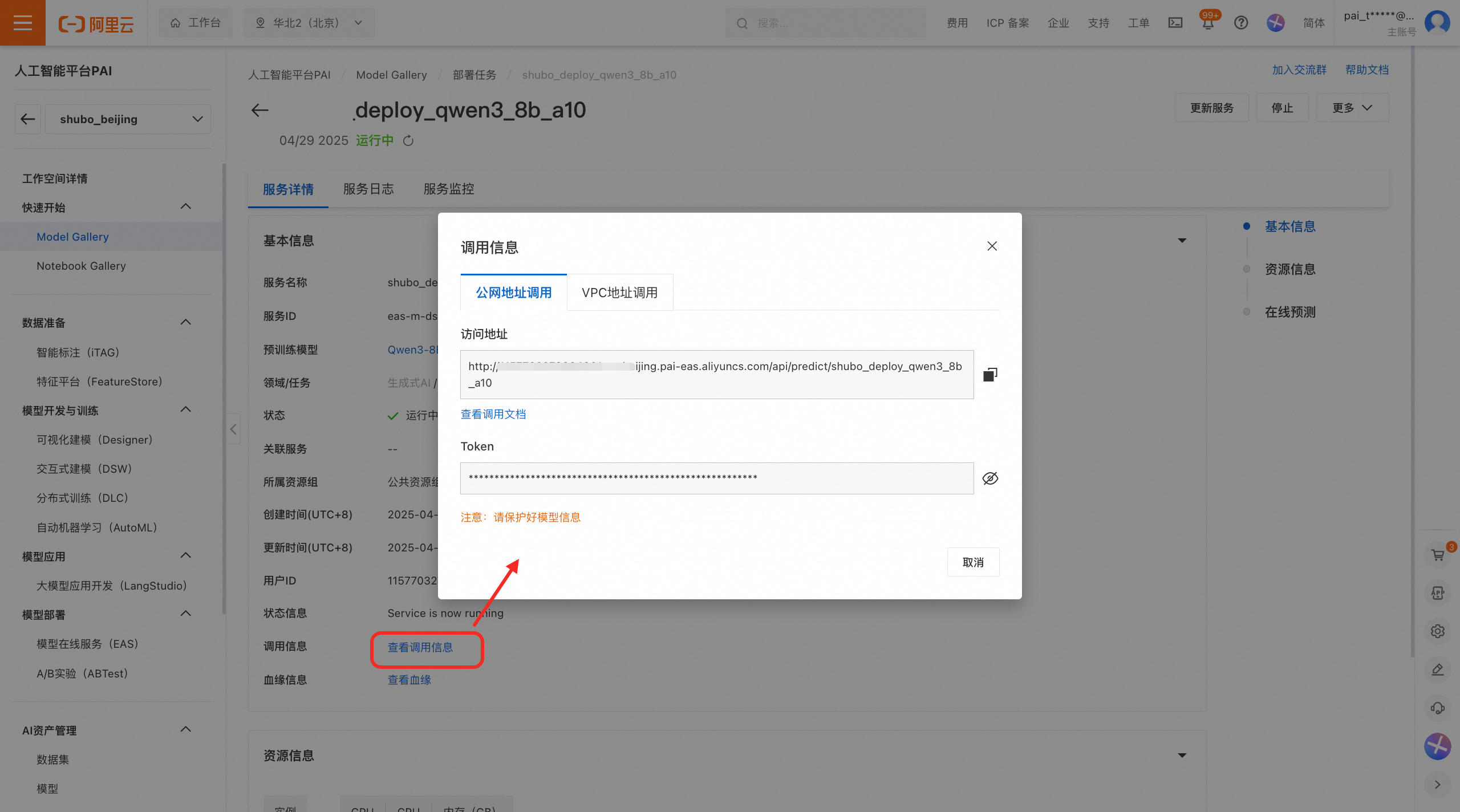1460x812 pixels.
Task: Toggle Token visibility eye icon
Action: [x=990, y=478]
